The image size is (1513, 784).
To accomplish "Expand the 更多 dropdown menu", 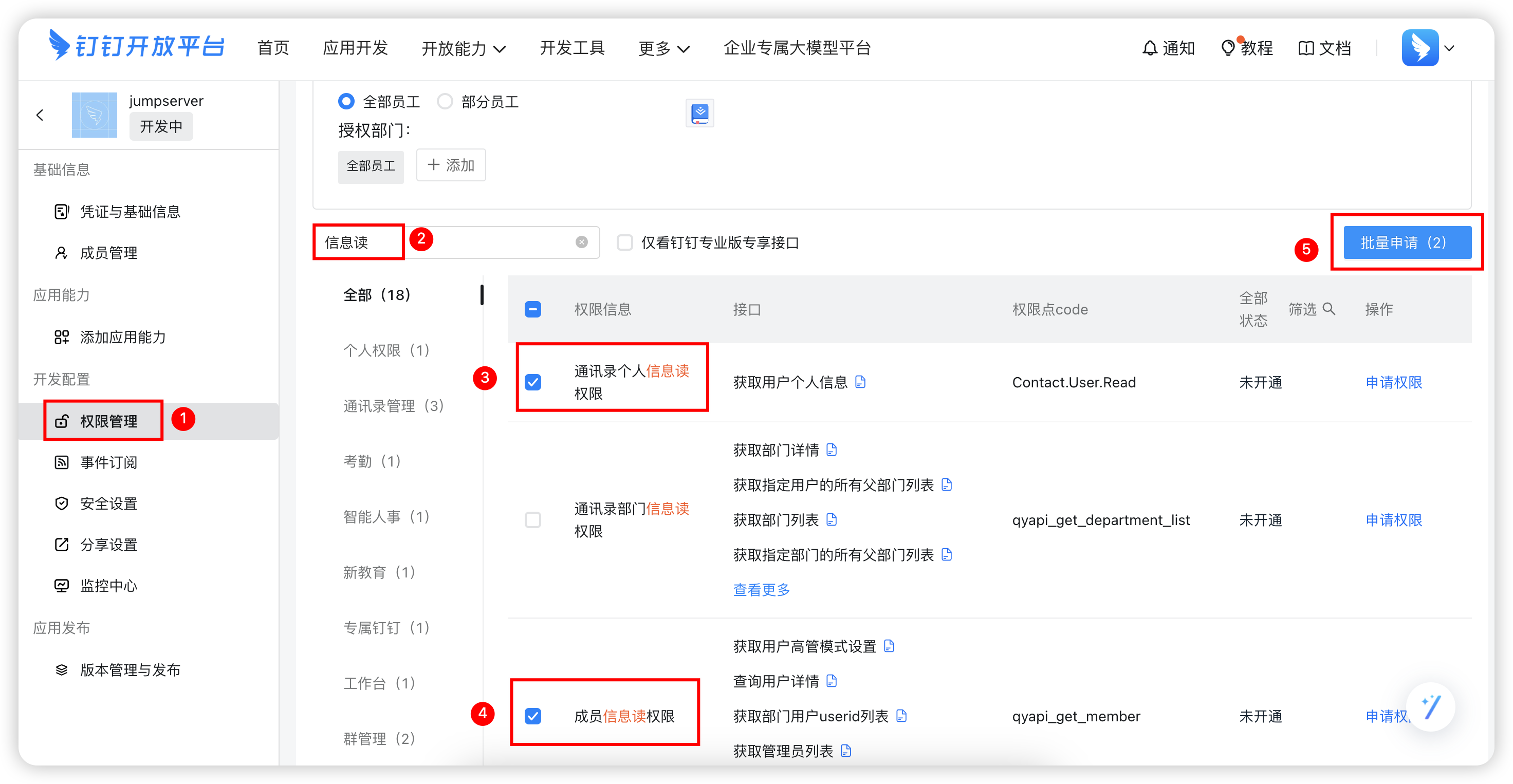I will (x=663, y=48).
